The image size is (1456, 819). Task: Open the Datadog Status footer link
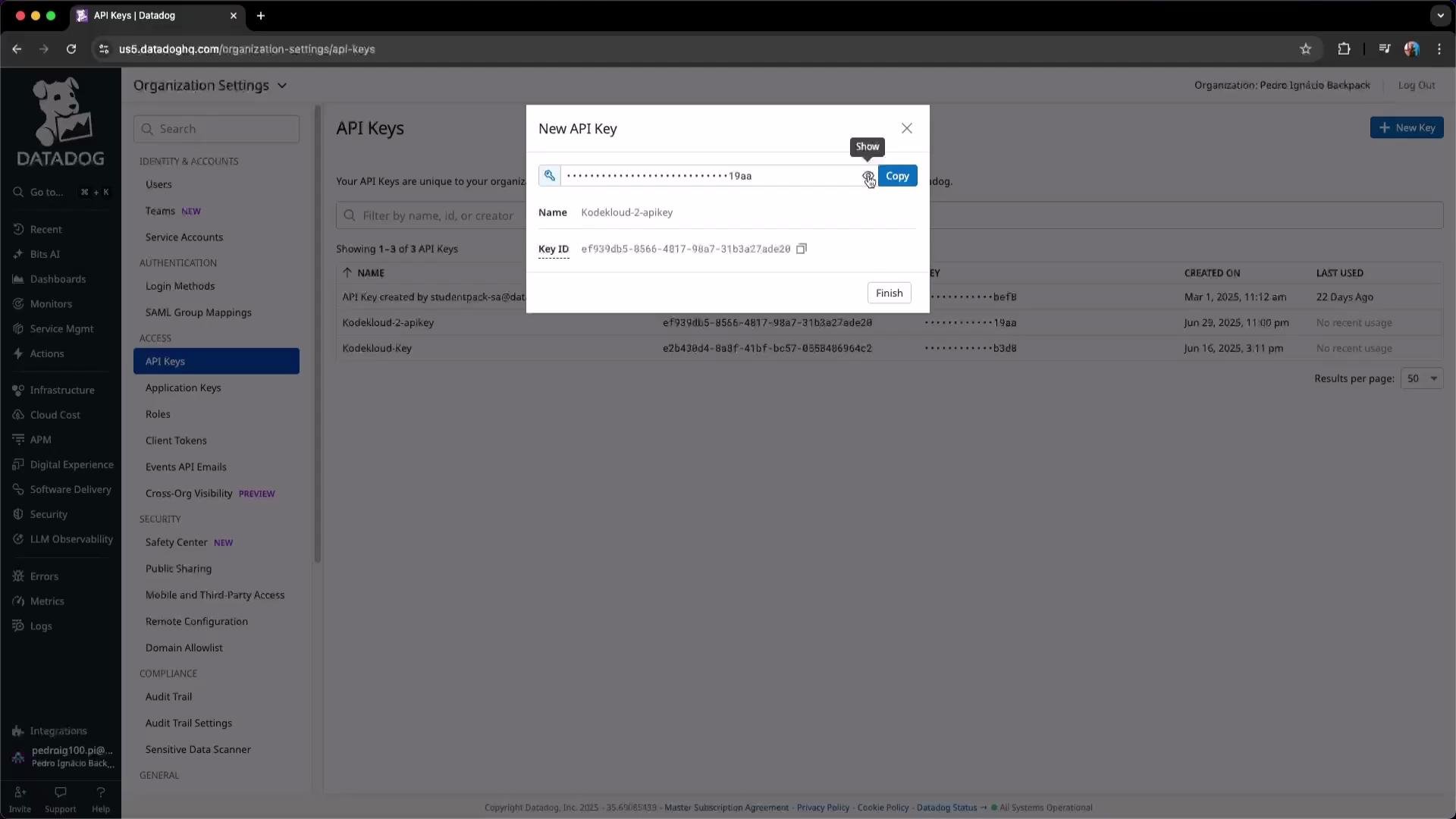[946, 808]
